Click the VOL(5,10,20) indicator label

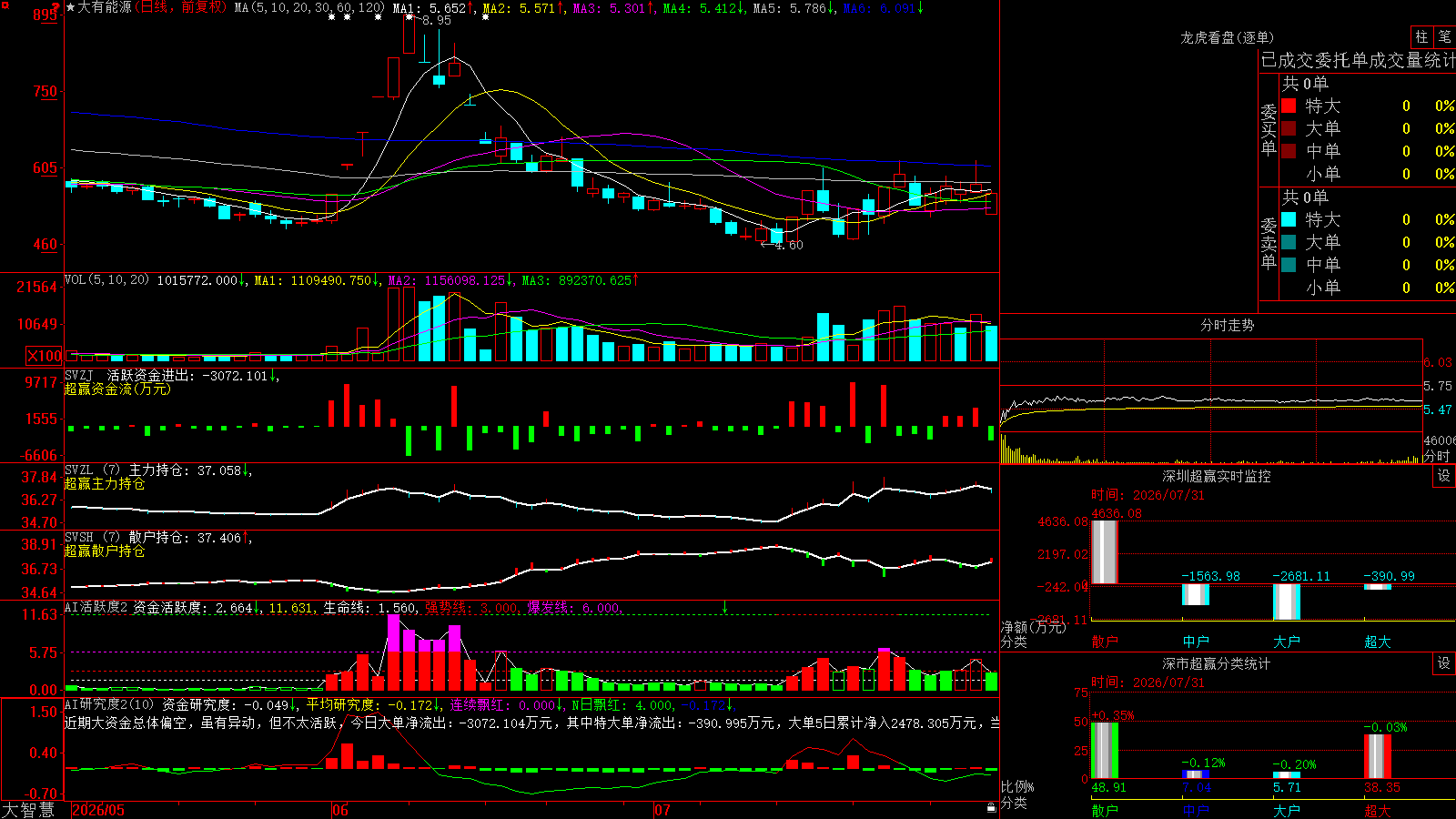[x=106, y=280]
